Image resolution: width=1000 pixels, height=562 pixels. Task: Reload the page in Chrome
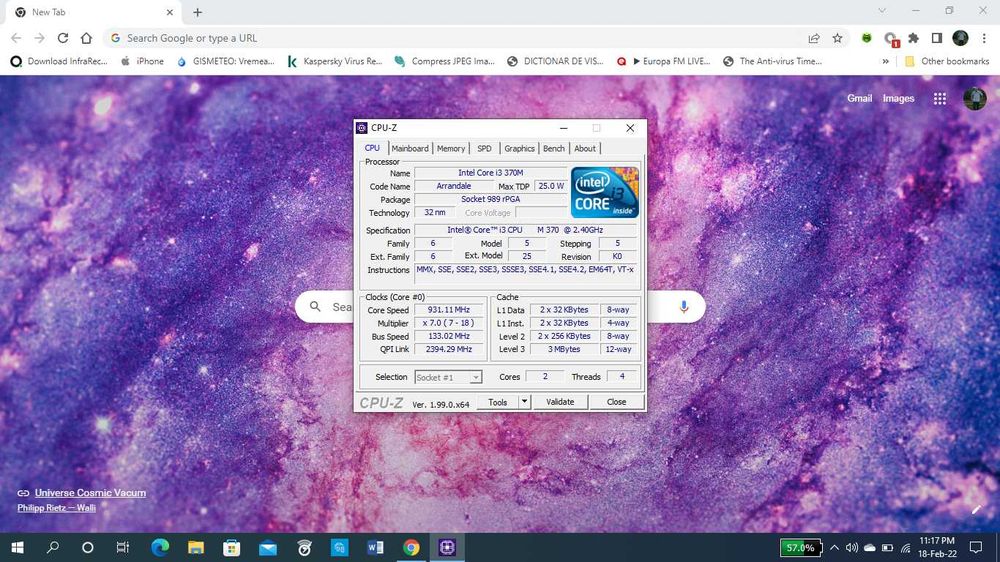click(x=62, y=38)
